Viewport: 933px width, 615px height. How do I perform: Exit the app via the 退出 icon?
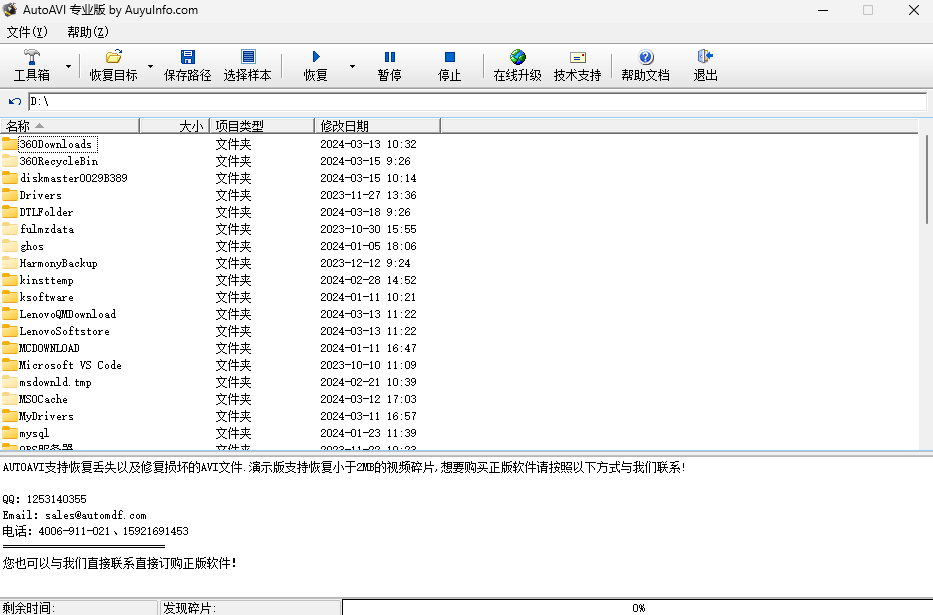(705, 58)
